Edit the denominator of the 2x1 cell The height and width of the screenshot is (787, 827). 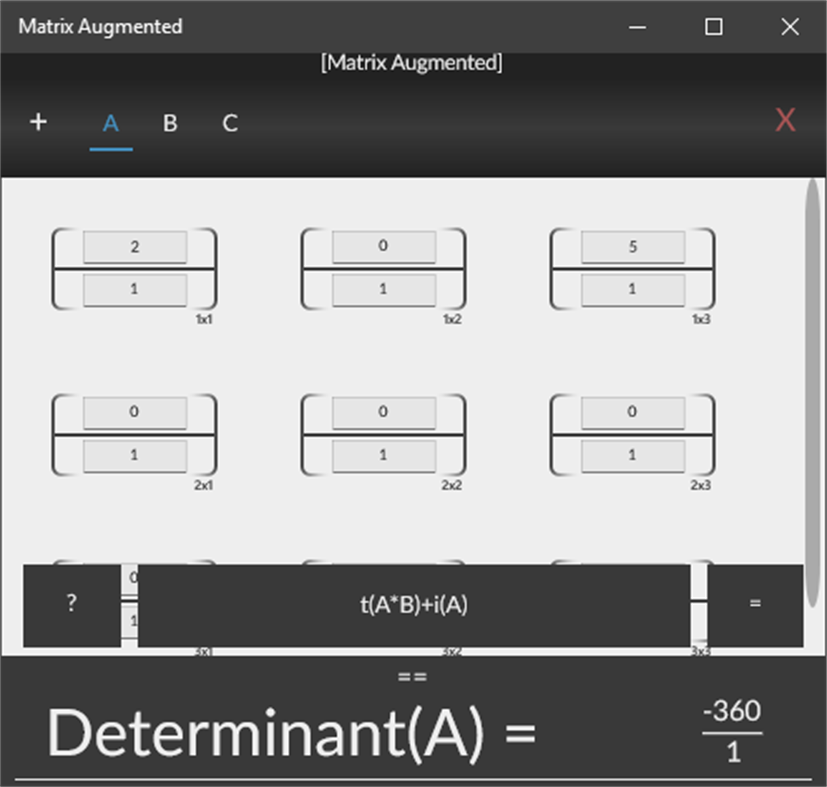tap(134, 455)
